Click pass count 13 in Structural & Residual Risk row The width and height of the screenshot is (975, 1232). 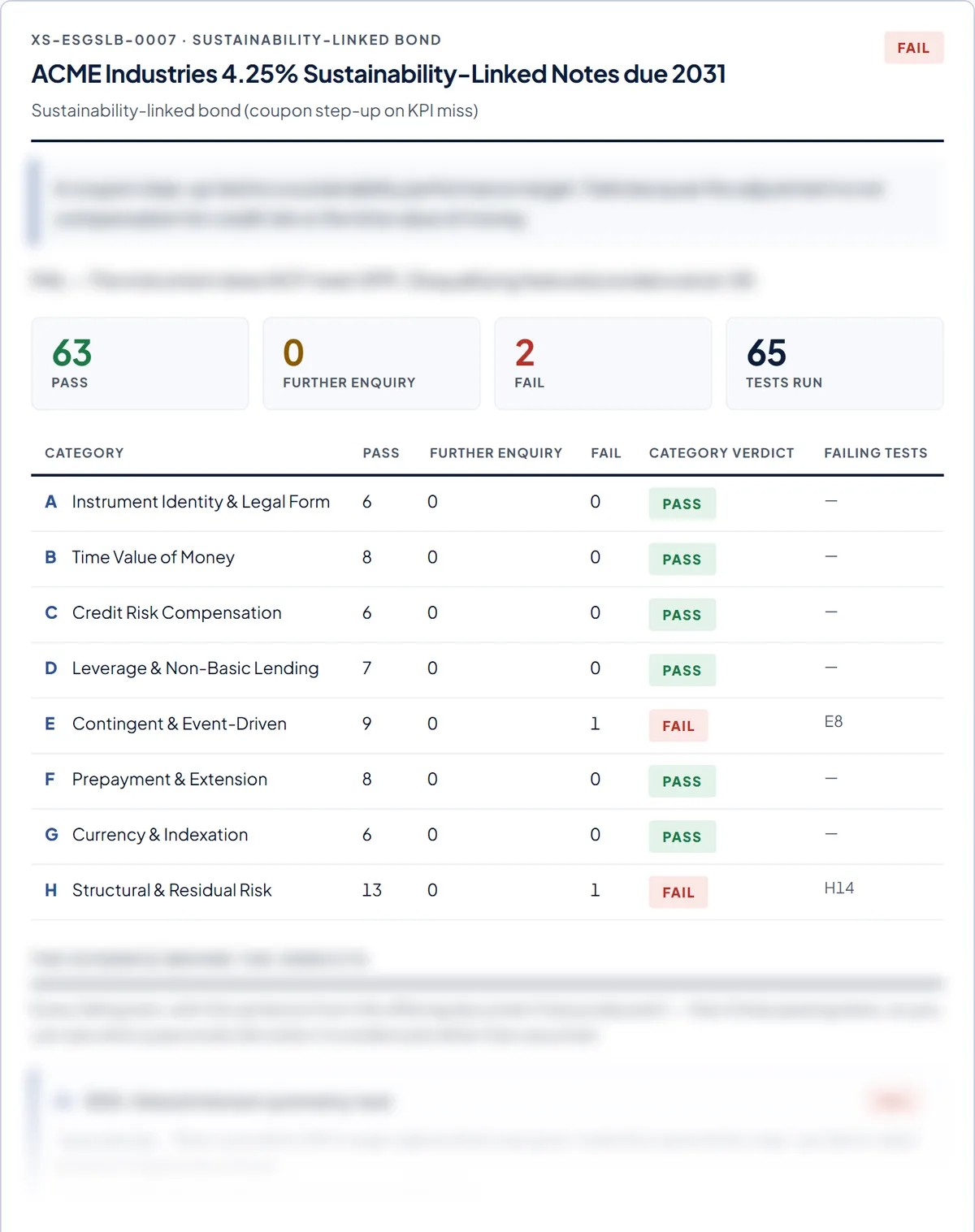372,890
